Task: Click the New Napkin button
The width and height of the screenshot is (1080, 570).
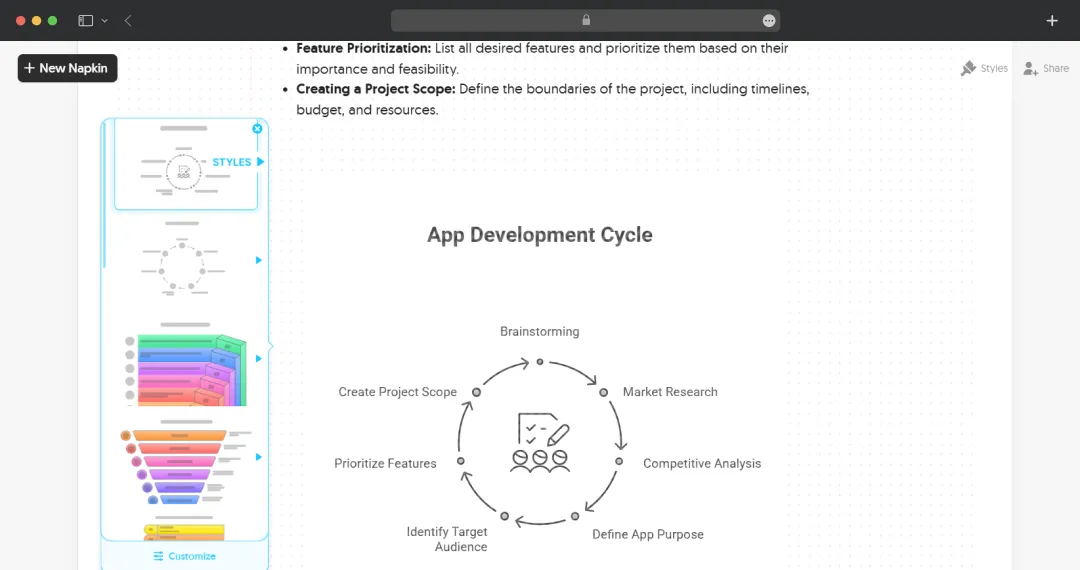Action: [x=68, y=68]
